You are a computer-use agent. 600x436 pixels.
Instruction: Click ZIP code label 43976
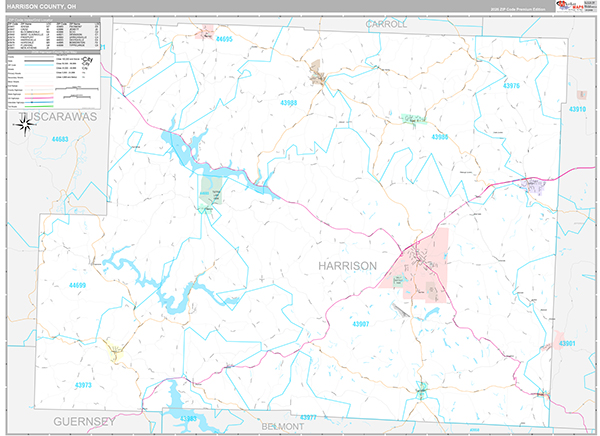[511, 85]
